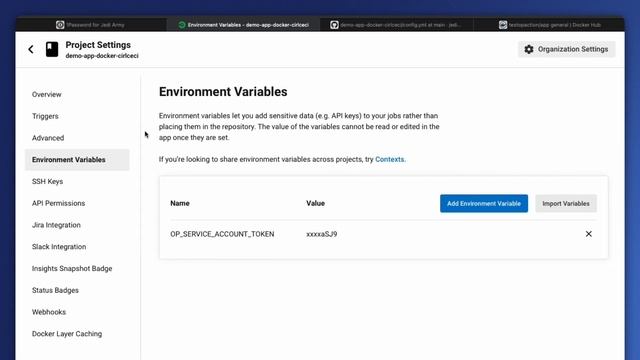Click the 1Password favicon in the first tab
This screenshot has height=360, width=640.
tap(60, 25)
